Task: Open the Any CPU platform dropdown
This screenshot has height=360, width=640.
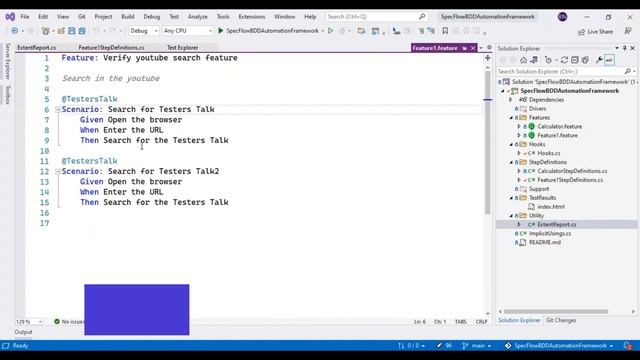Action: [188, 31]
